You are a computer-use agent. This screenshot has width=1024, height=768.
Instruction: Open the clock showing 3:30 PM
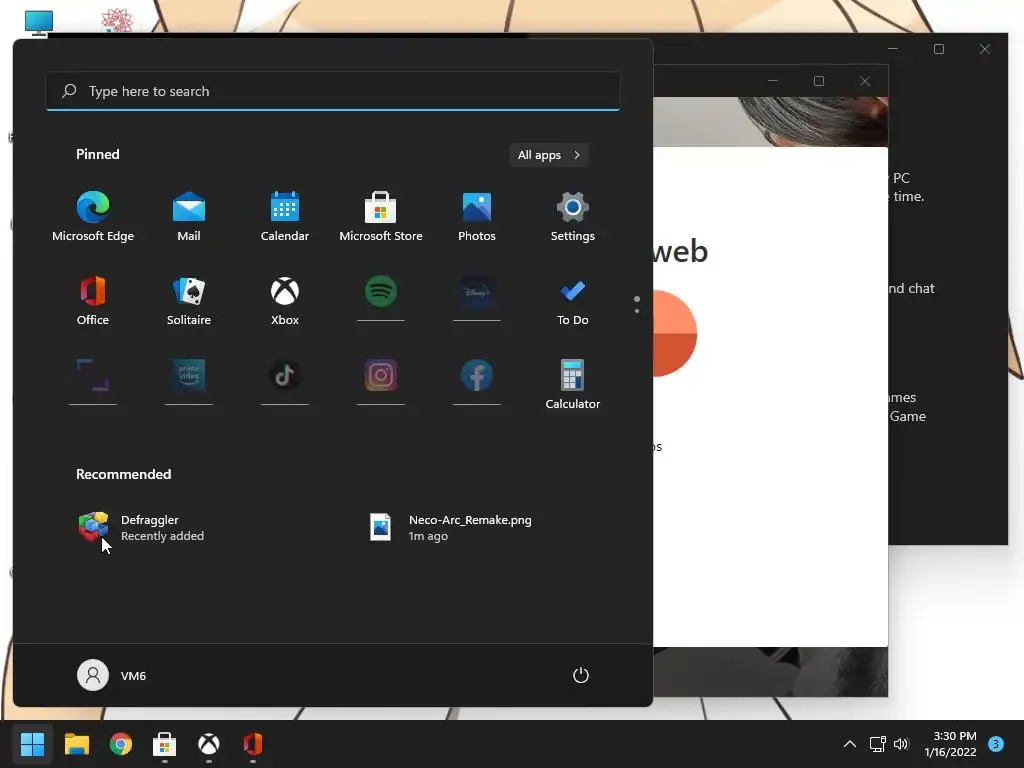951,744
